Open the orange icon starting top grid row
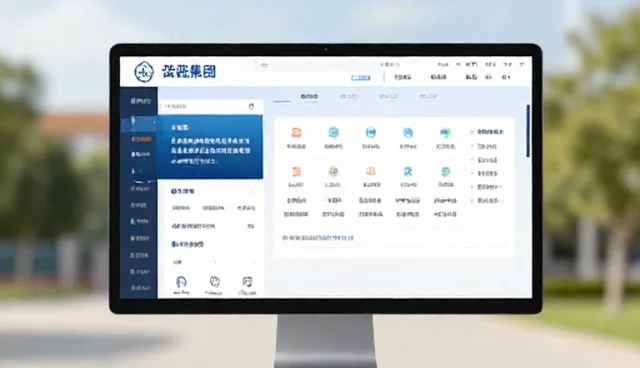 click(296, 133)
